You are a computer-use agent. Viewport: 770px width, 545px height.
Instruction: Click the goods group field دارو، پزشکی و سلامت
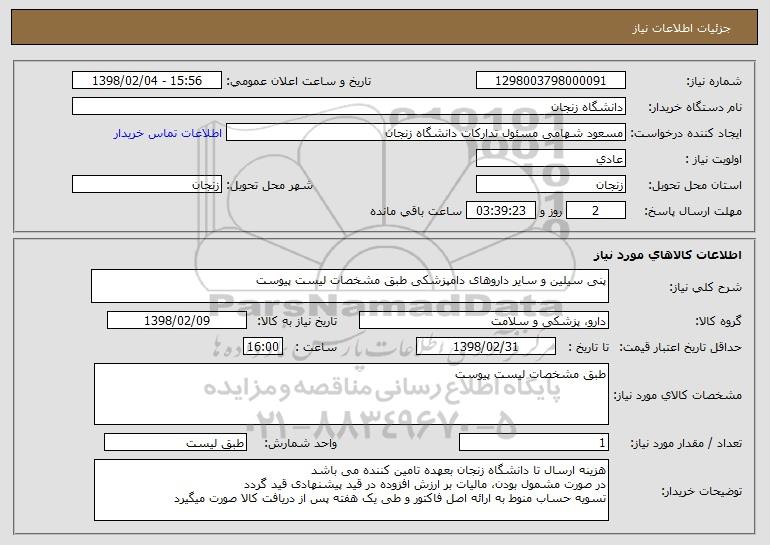(x=484, y=321)
